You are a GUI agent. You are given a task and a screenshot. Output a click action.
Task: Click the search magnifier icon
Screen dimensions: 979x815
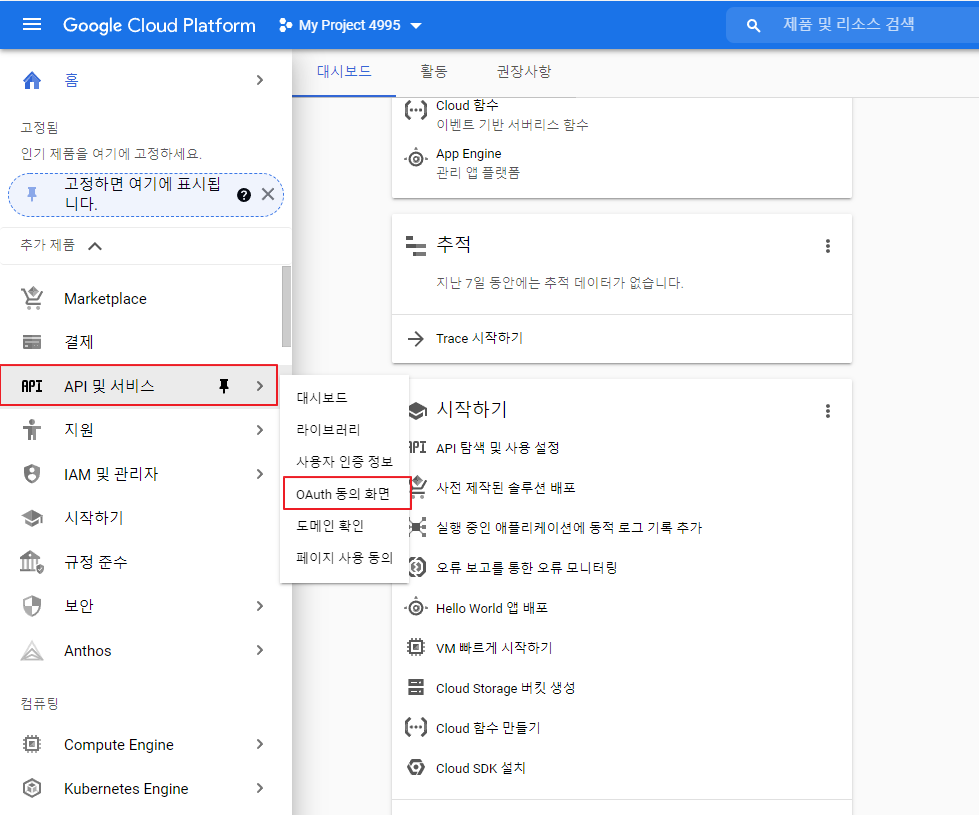[753, 26]
